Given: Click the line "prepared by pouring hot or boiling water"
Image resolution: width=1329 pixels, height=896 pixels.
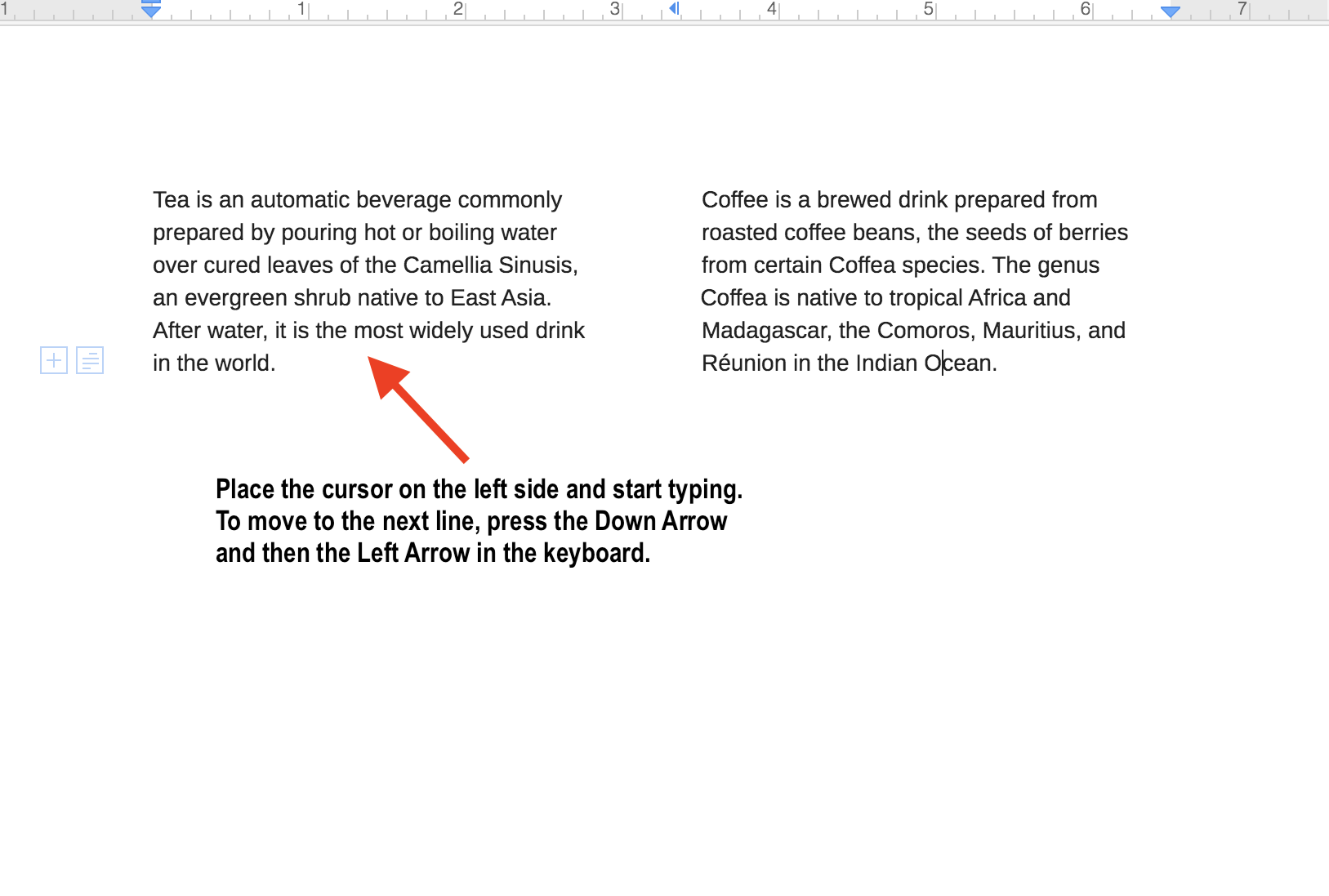Looking at the screenshot, I should click(355, 233).
